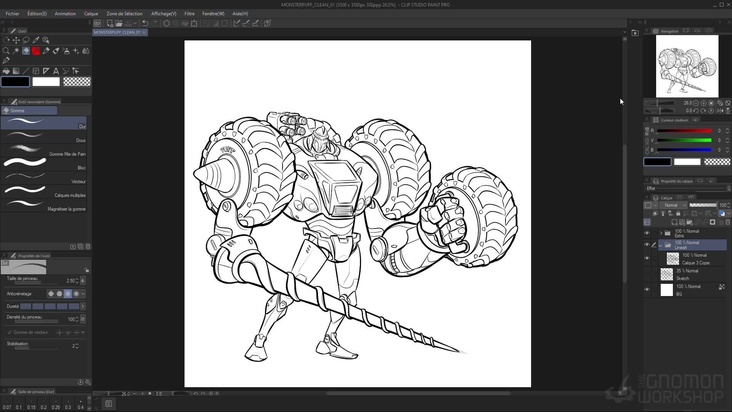Screen dimensions: 732x412
Task: Select the Figure line tool
Action: click(26, 71)
